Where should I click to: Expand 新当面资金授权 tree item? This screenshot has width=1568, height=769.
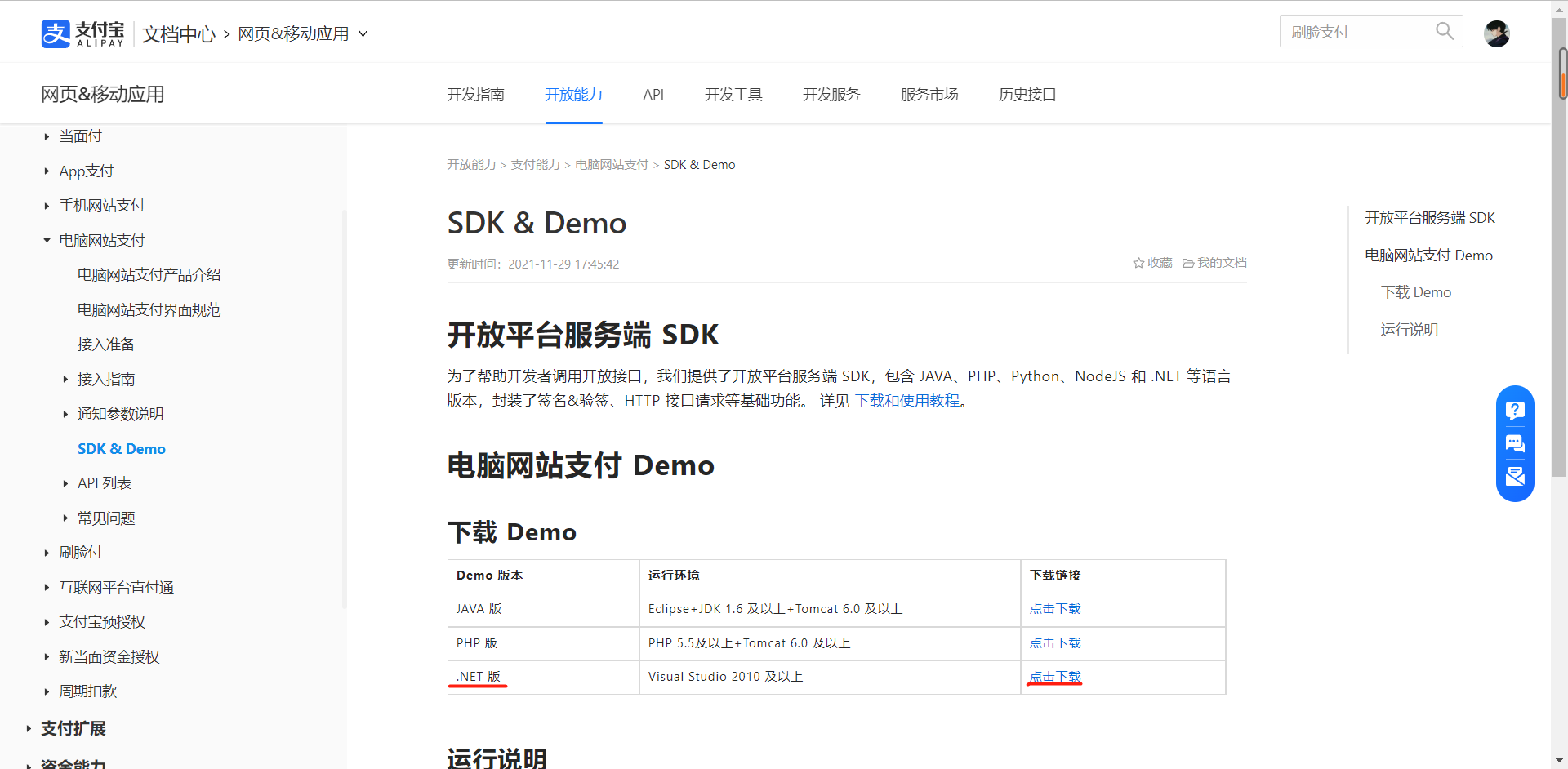[x=47, y=657]
